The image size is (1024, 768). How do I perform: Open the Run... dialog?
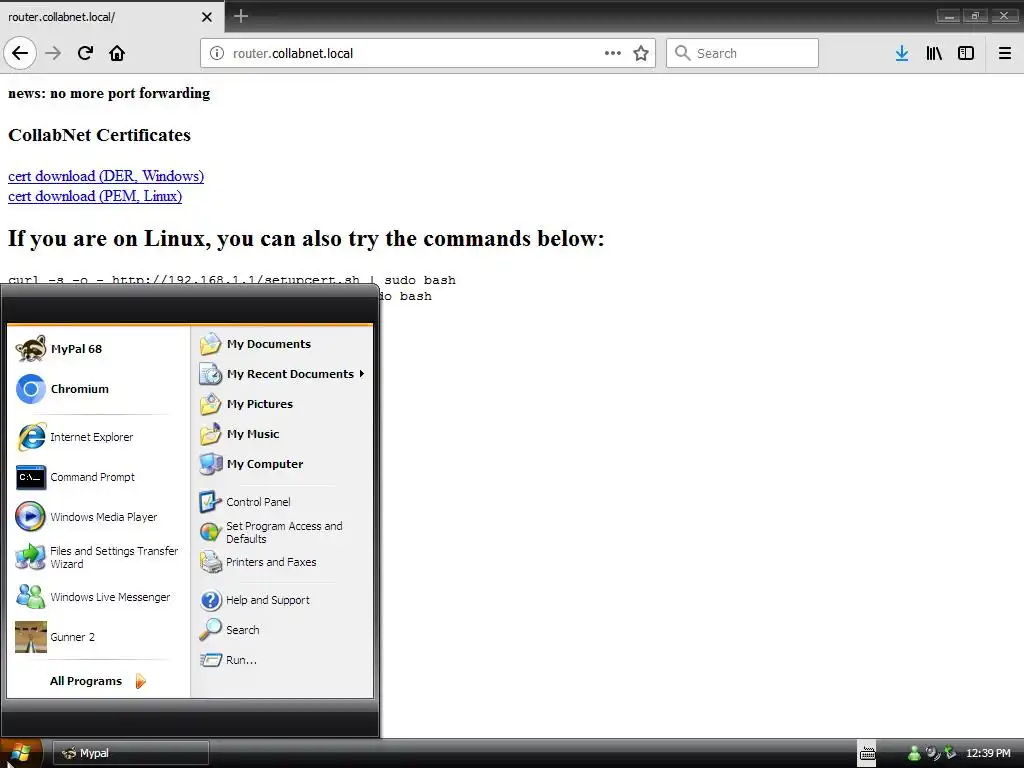pyautogui.click(x=281, y=660)
